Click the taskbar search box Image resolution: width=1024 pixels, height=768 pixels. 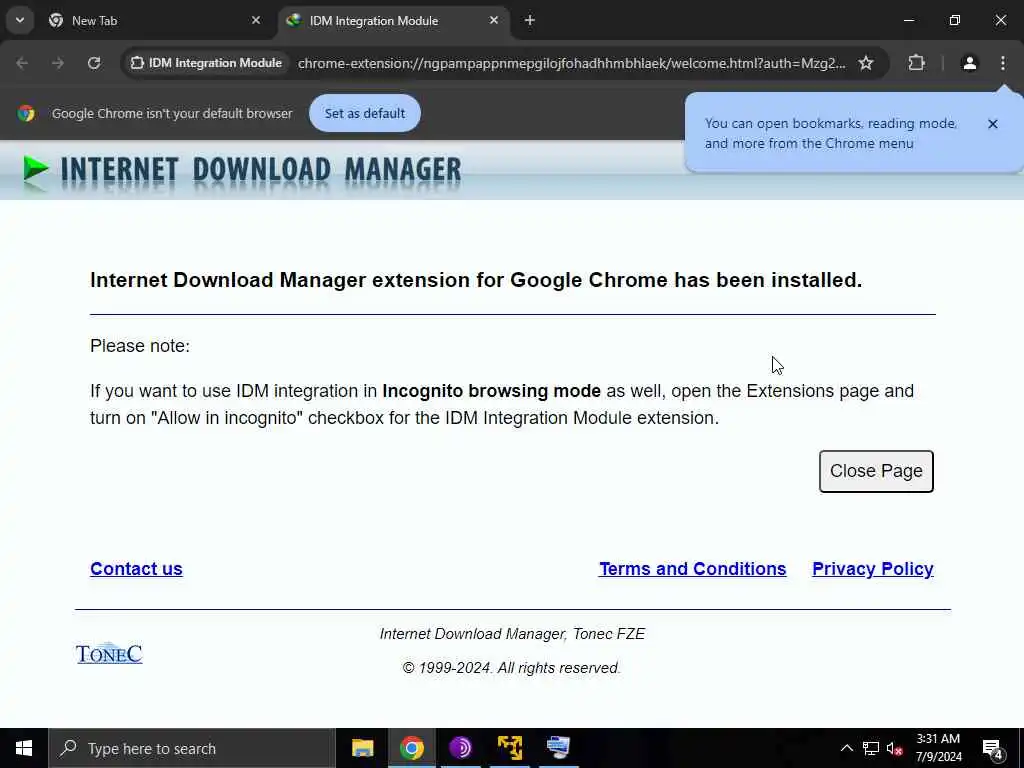tap(192, 748)
